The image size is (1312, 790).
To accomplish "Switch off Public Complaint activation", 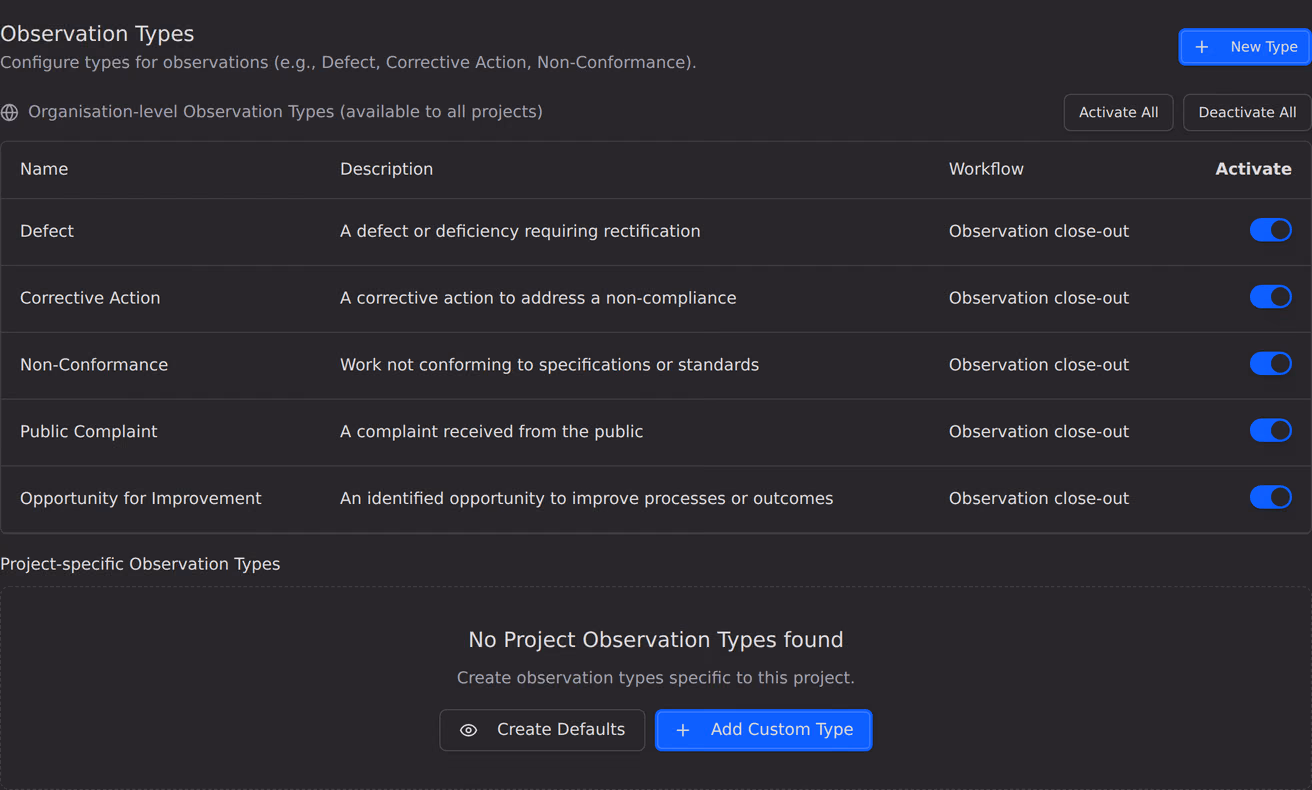I will tap(1271, 431).
